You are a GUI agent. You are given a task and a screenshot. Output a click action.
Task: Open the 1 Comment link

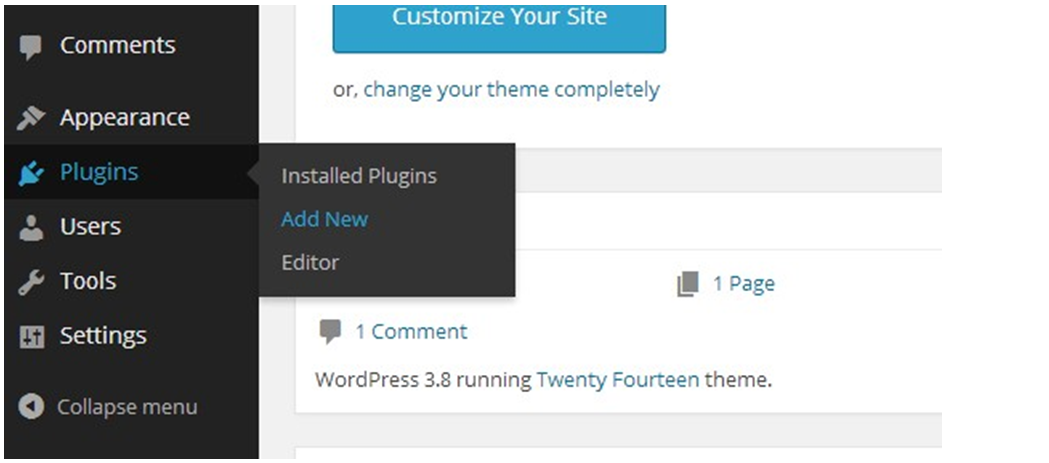point(411,331)
